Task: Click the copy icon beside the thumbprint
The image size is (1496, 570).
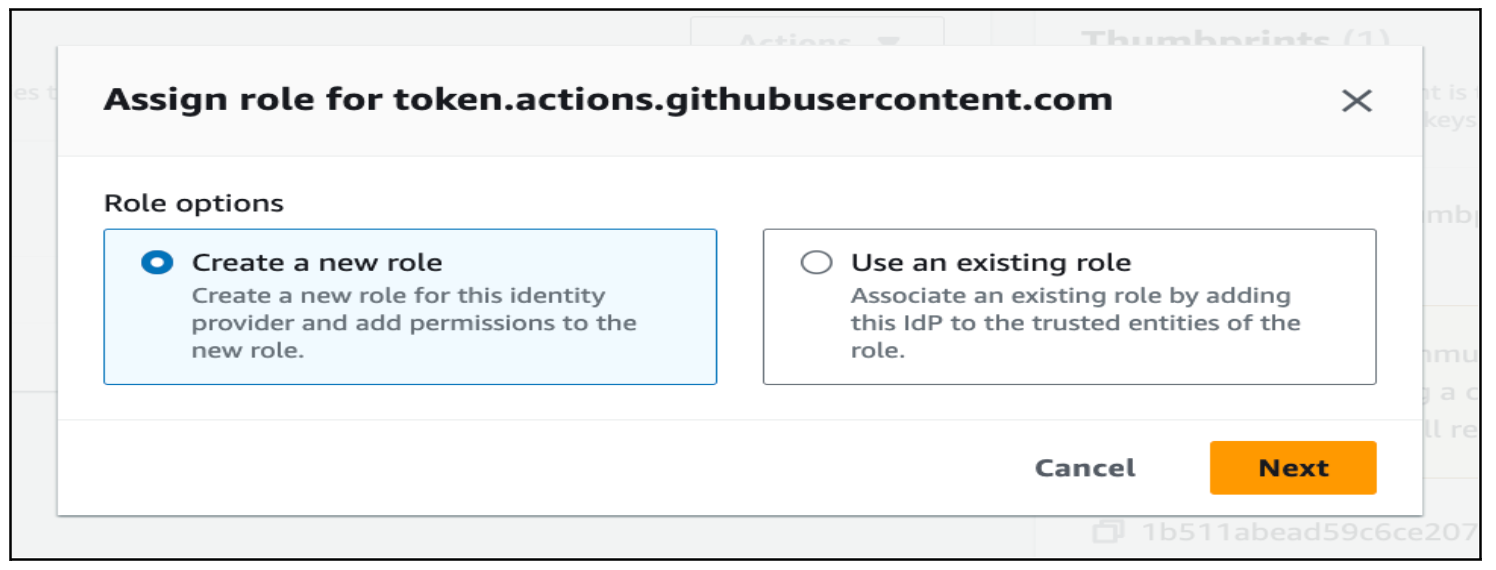Action: 1107,532
